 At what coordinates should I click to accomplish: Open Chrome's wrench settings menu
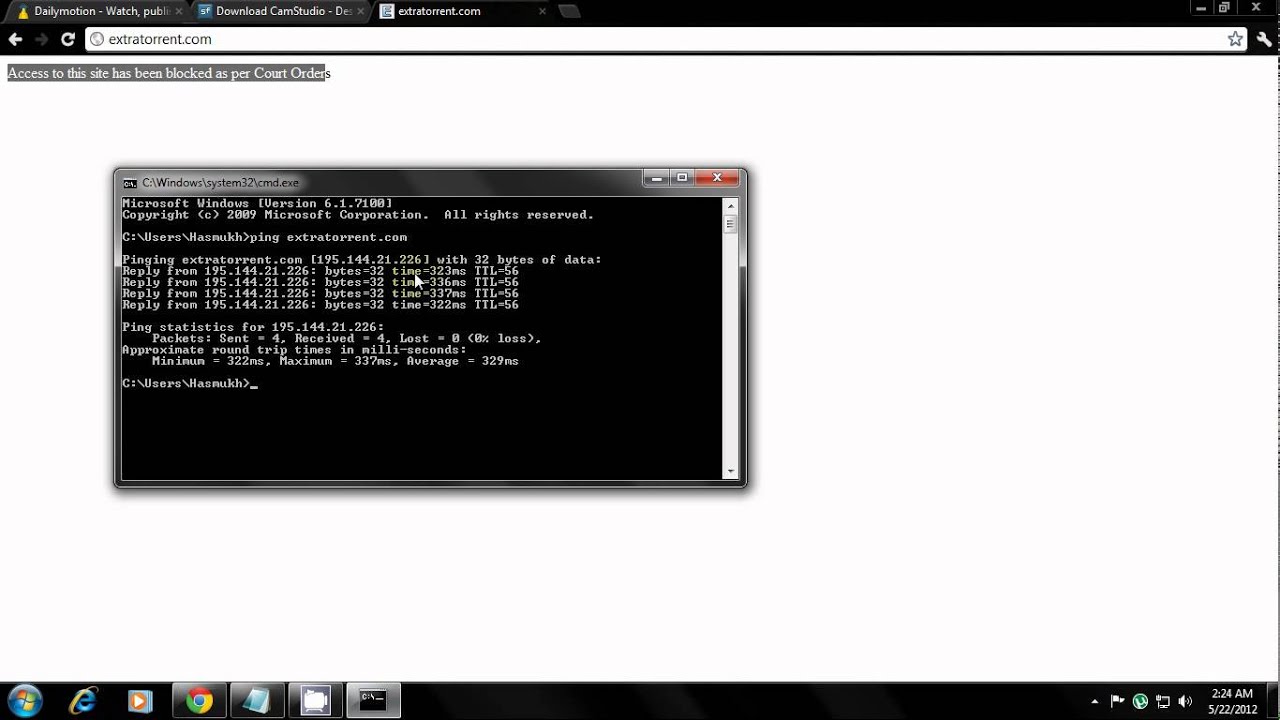coord(1264,39)
